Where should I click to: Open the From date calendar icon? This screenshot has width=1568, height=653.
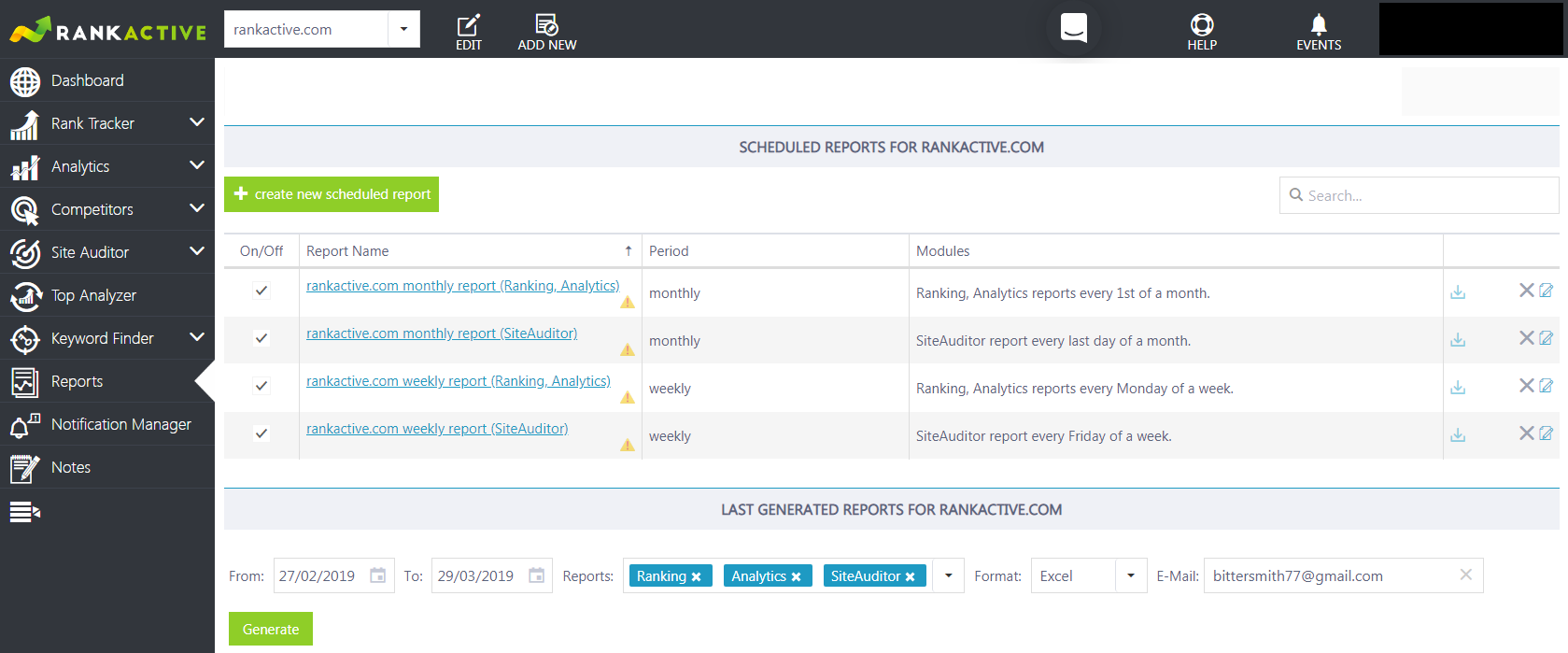click(378, 575)
